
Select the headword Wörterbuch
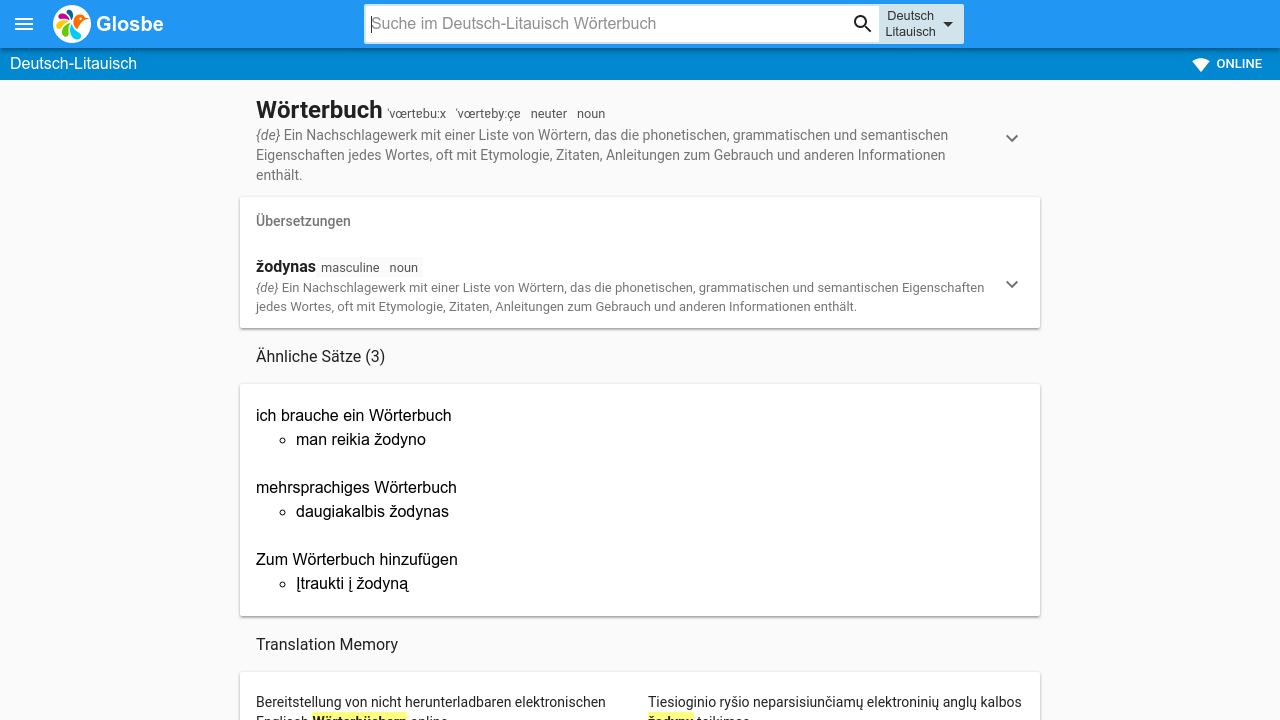click(x=319, y=110)
